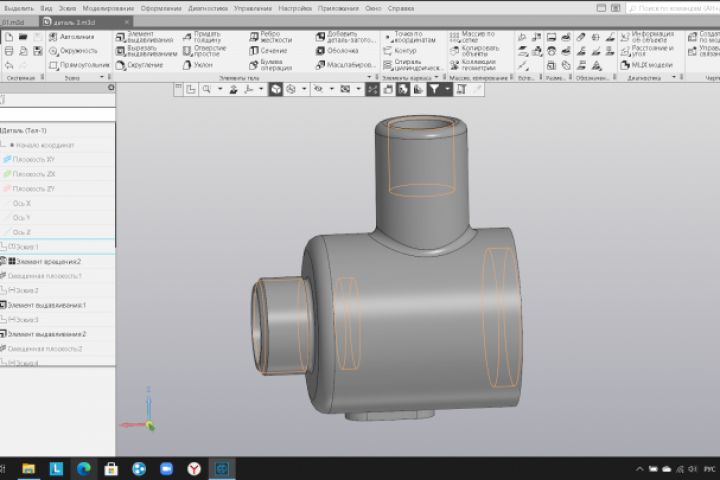Viewport: 720px width, 480px height.
Task: Open the Оформление menu
Action: pyautogui.click(x=161, y=8)
